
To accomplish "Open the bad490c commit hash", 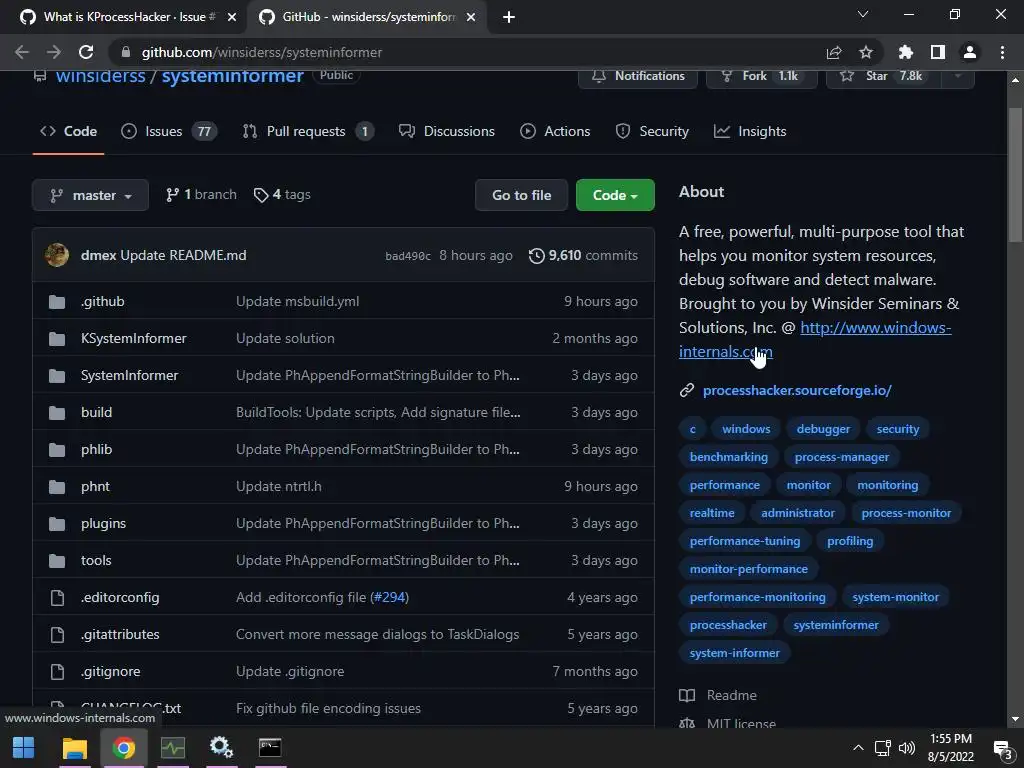I will point(408,256).
